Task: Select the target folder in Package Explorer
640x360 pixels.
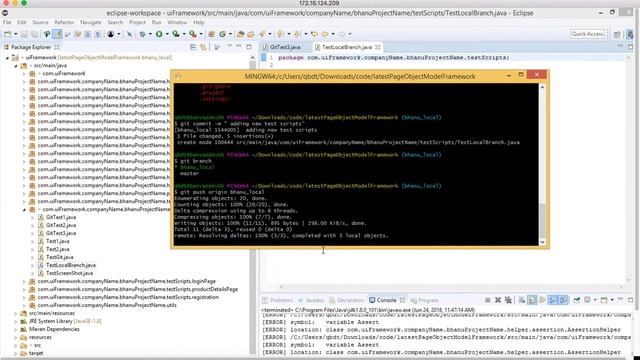Action: pyautogui.click(x=36, y=353)
